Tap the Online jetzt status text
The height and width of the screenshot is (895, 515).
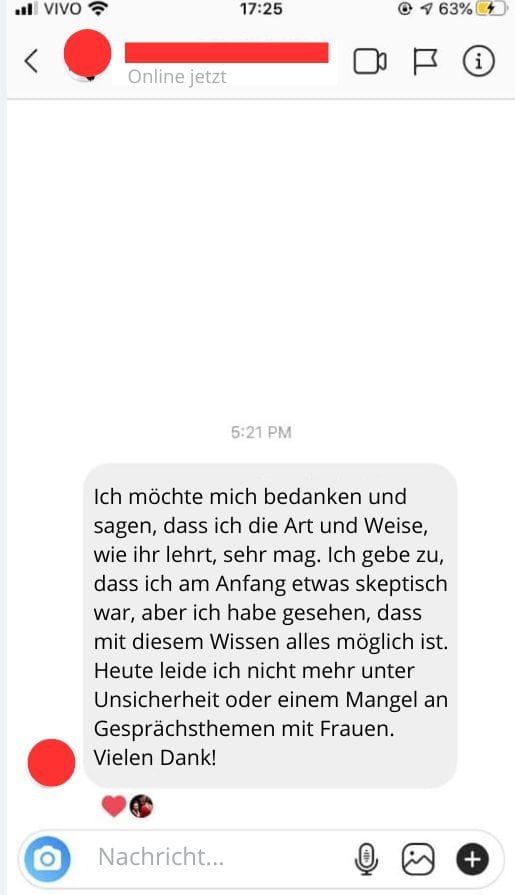(x=177, y=76)
